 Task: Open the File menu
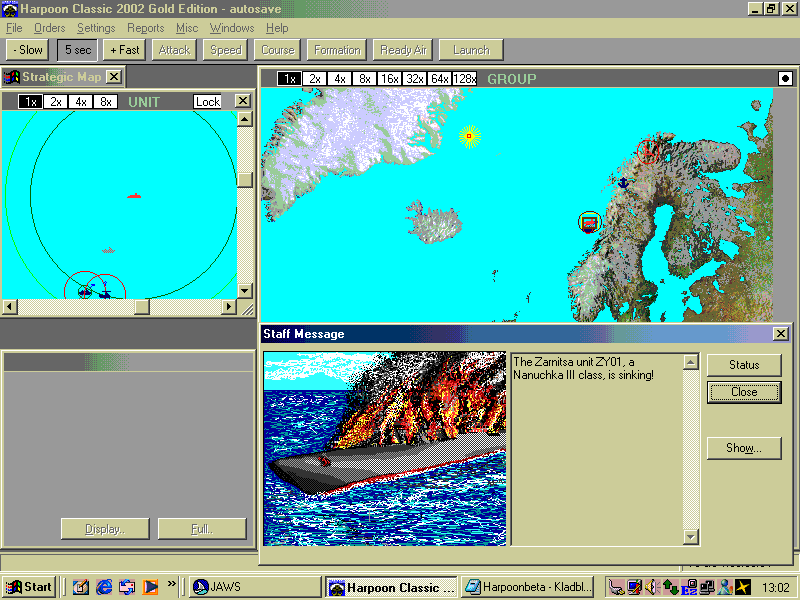pyautogui.click(x=14, y=28)
